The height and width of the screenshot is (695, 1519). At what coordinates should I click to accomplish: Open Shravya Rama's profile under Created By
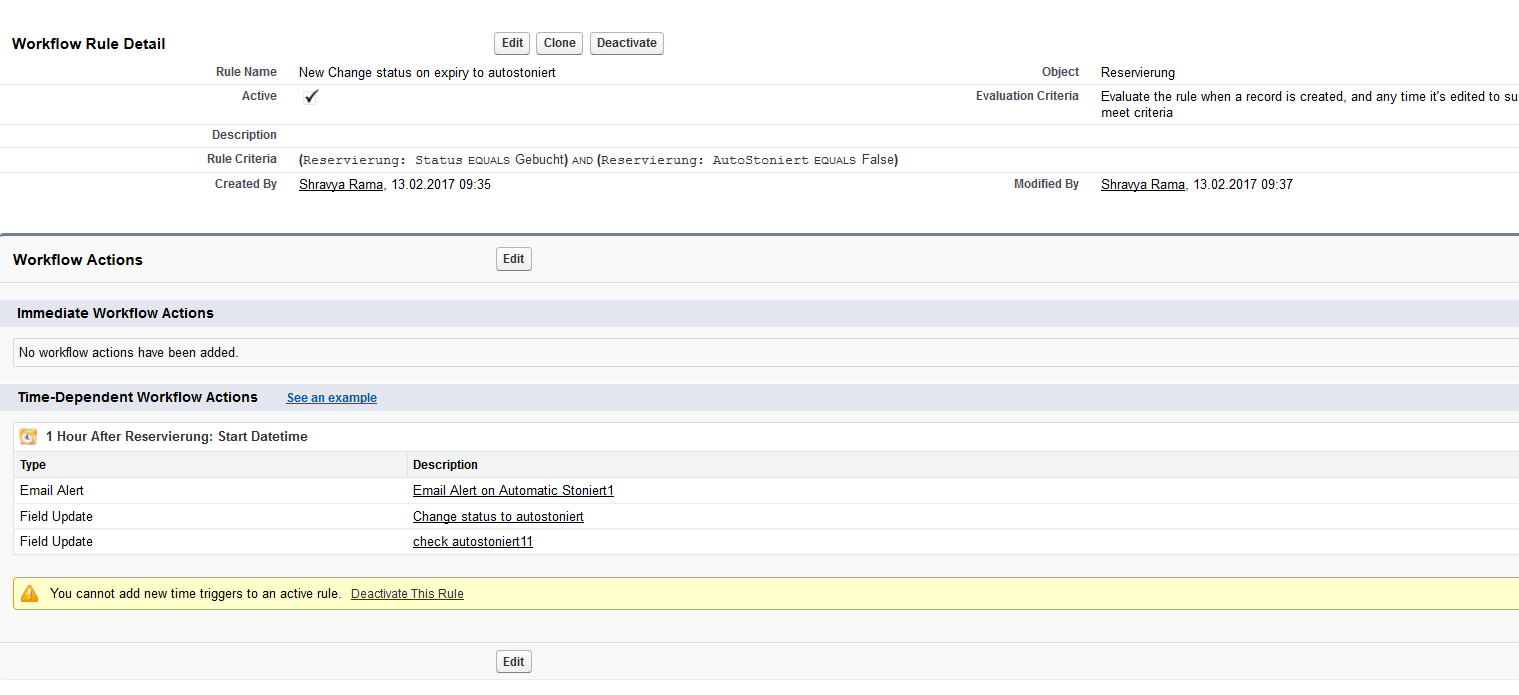click(341, 185)
